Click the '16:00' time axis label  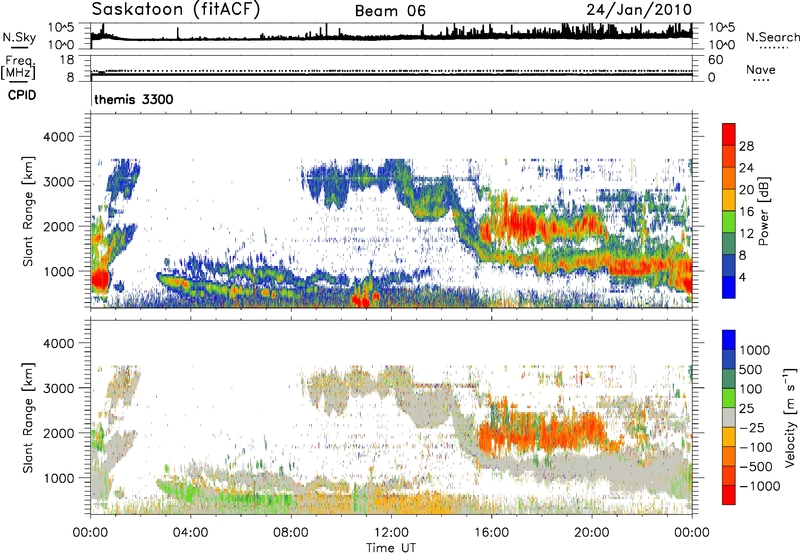491,533
